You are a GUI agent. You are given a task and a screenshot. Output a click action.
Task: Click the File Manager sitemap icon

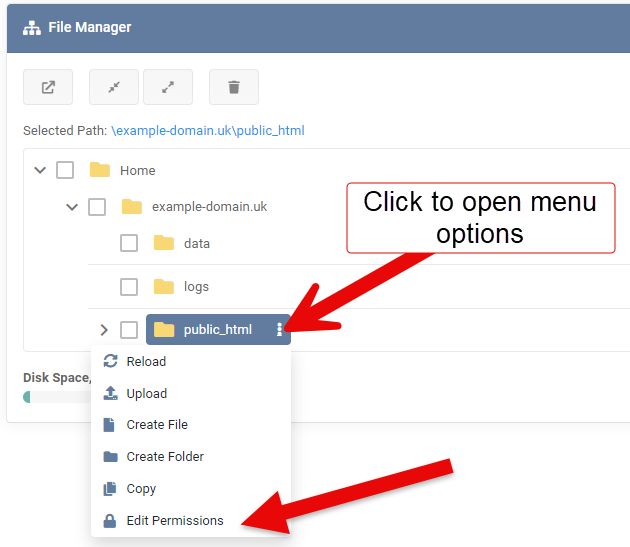32,28
